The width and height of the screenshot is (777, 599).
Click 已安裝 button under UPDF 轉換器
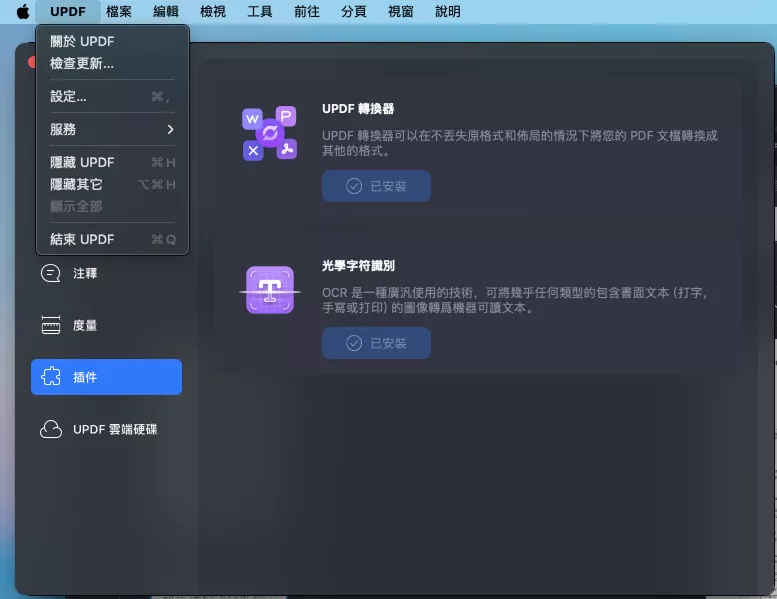point(376,186)
